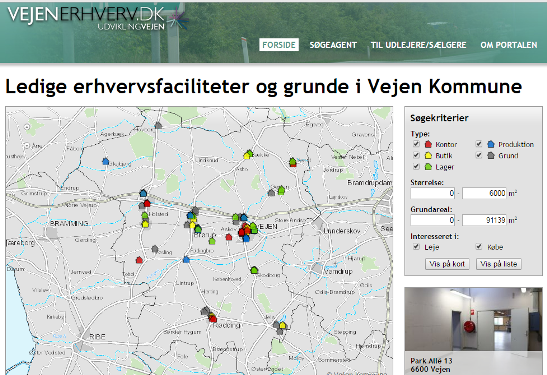Click the BRAMMING label on map
This screenshot has width=547, height=375.
[69, 223]
